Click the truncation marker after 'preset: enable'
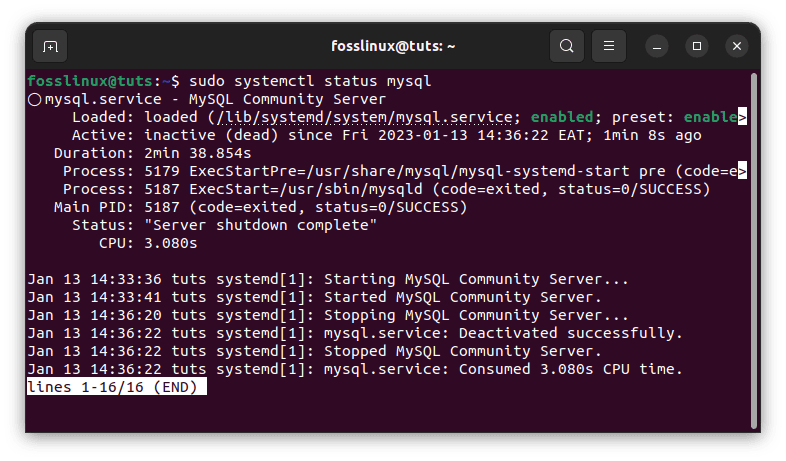 click(x=742, y=117)
